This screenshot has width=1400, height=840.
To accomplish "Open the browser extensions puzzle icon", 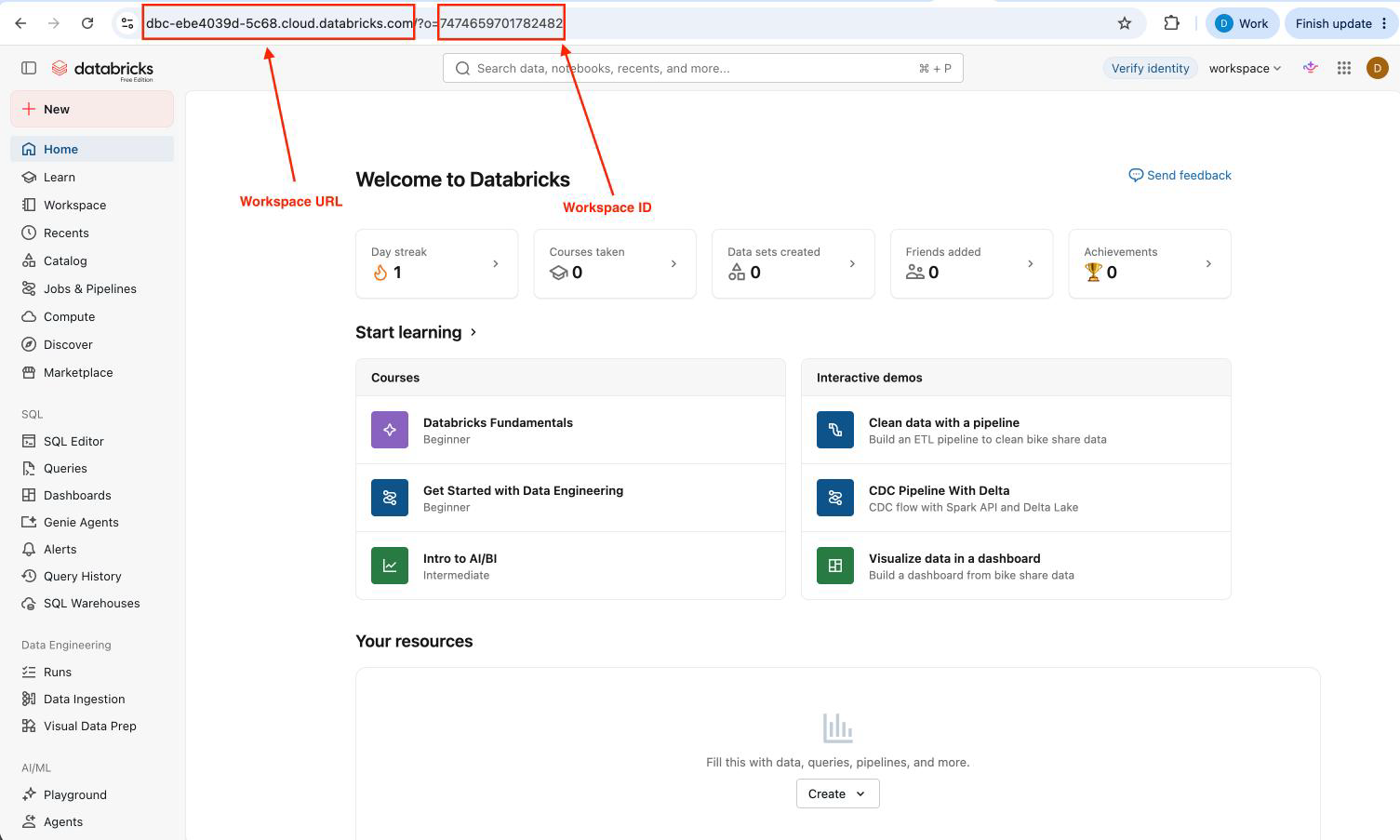I will point(1172,23).
